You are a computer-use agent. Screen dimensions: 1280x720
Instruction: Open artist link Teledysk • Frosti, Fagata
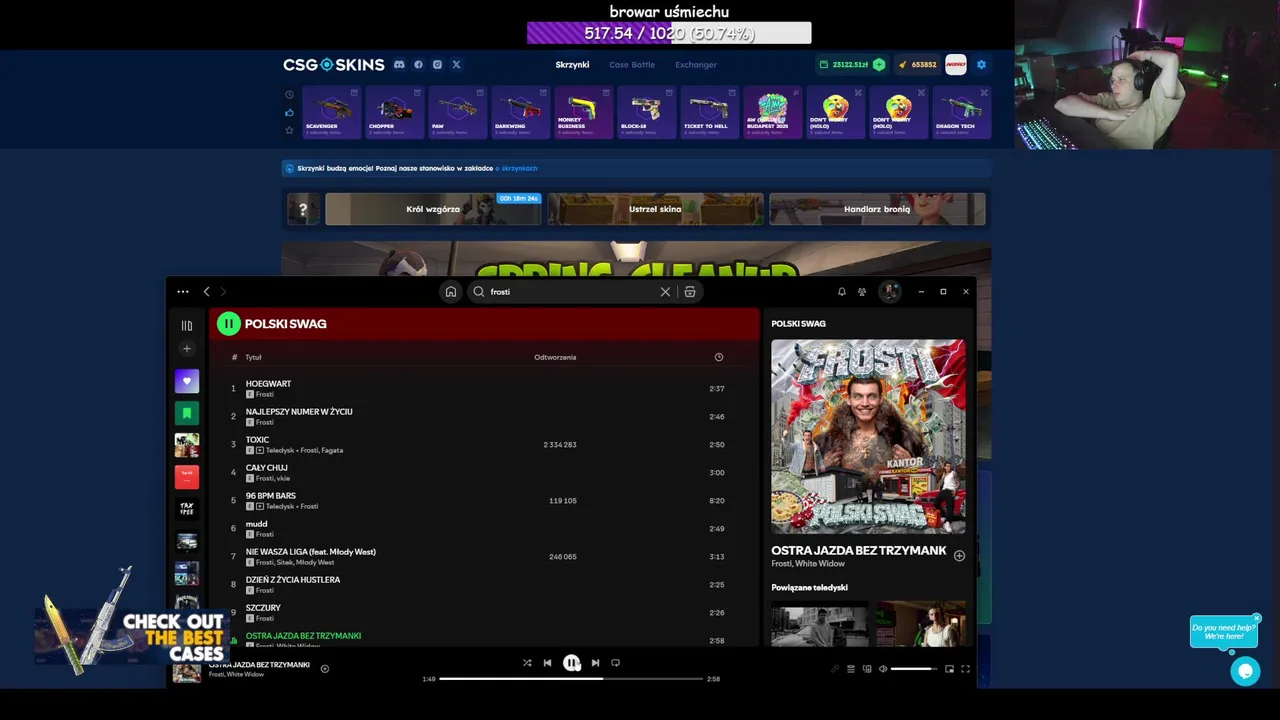(x=304, y=450)
